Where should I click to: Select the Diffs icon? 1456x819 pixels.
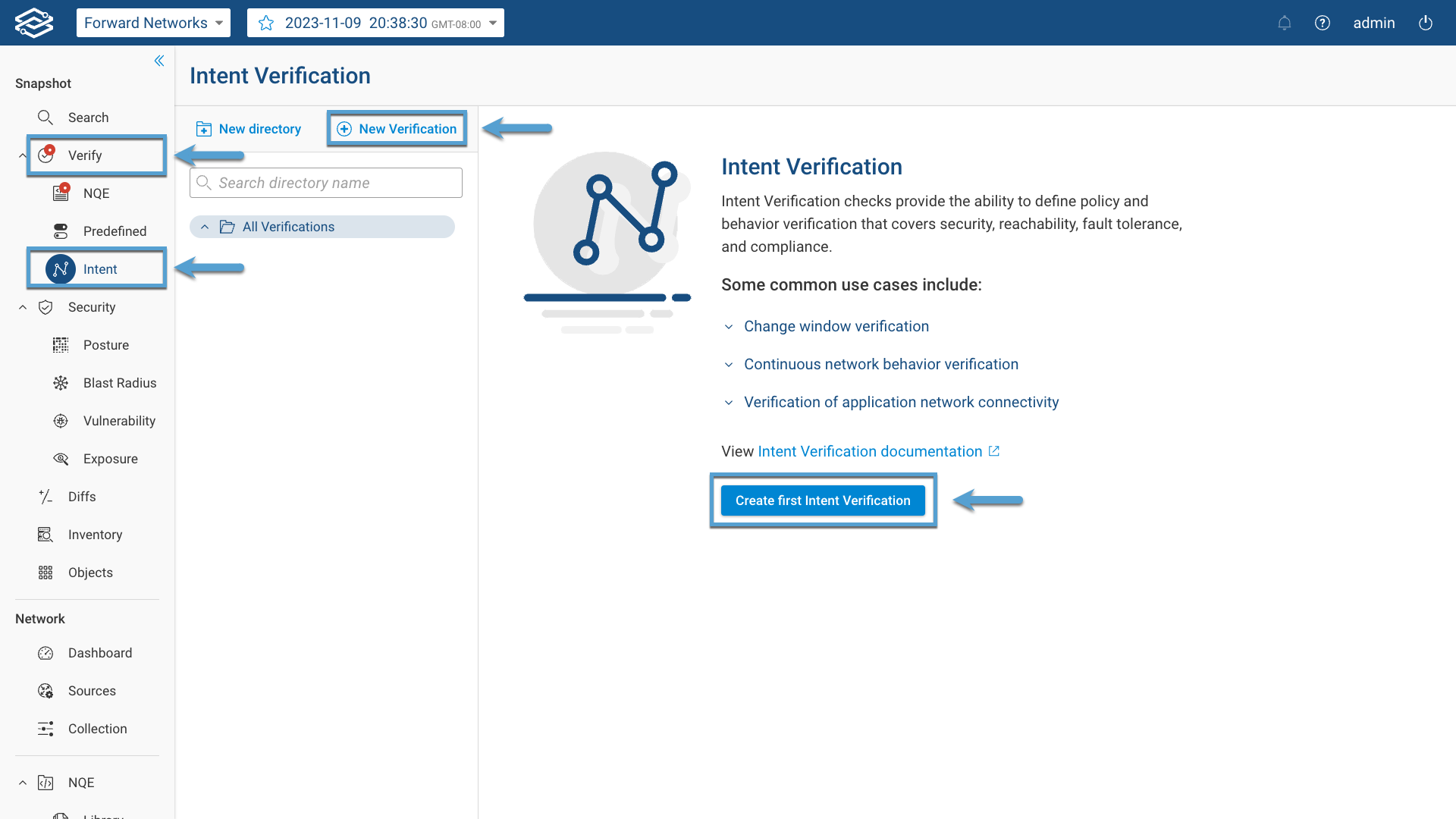pyautogui.click(x=45, y=497)
